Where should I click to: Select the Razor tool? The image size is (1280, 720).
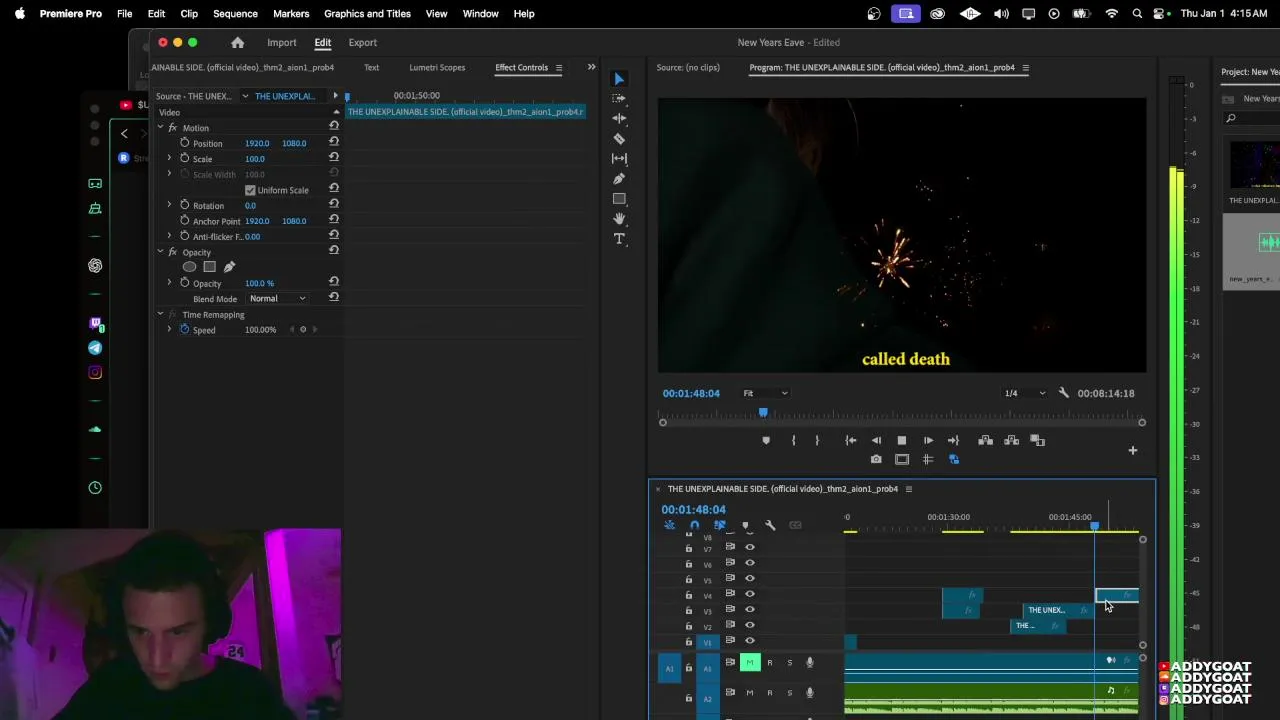(x=619, y=139)
